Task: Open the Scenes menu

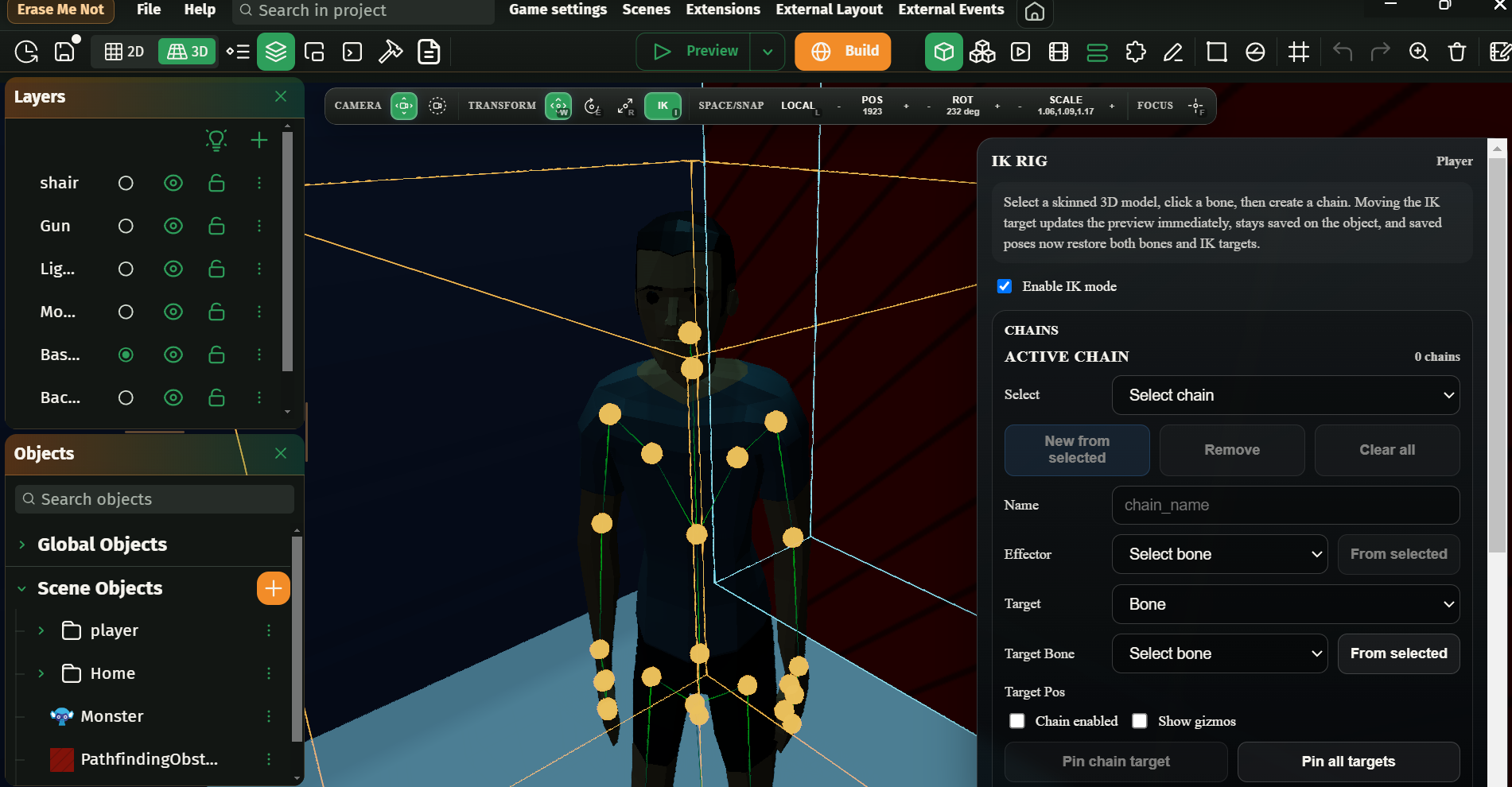Action: click(x=646, y=10)
